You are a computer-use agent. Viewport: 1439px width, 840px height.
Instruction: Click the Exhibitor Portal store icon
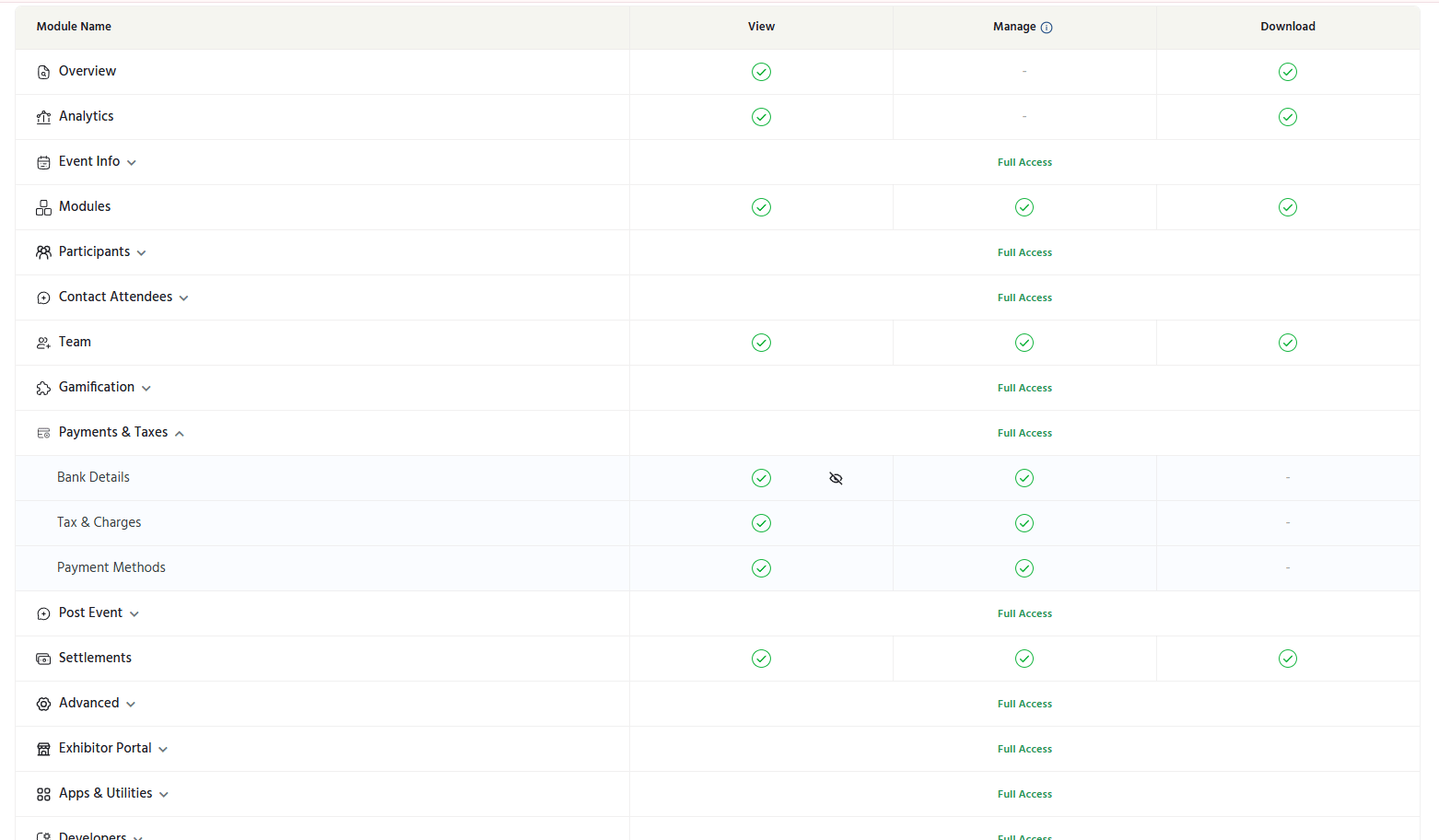click(43, 749)
